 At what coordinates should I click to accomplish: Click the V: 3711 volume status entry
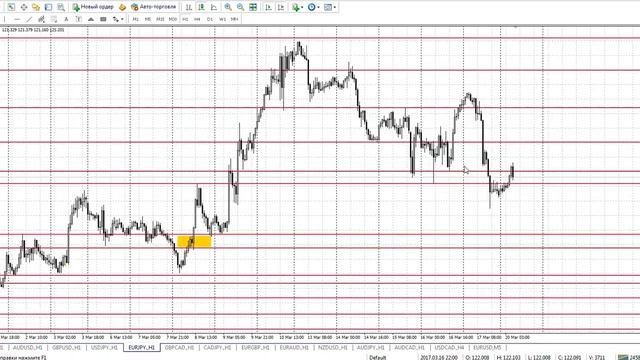pos(597,358)
